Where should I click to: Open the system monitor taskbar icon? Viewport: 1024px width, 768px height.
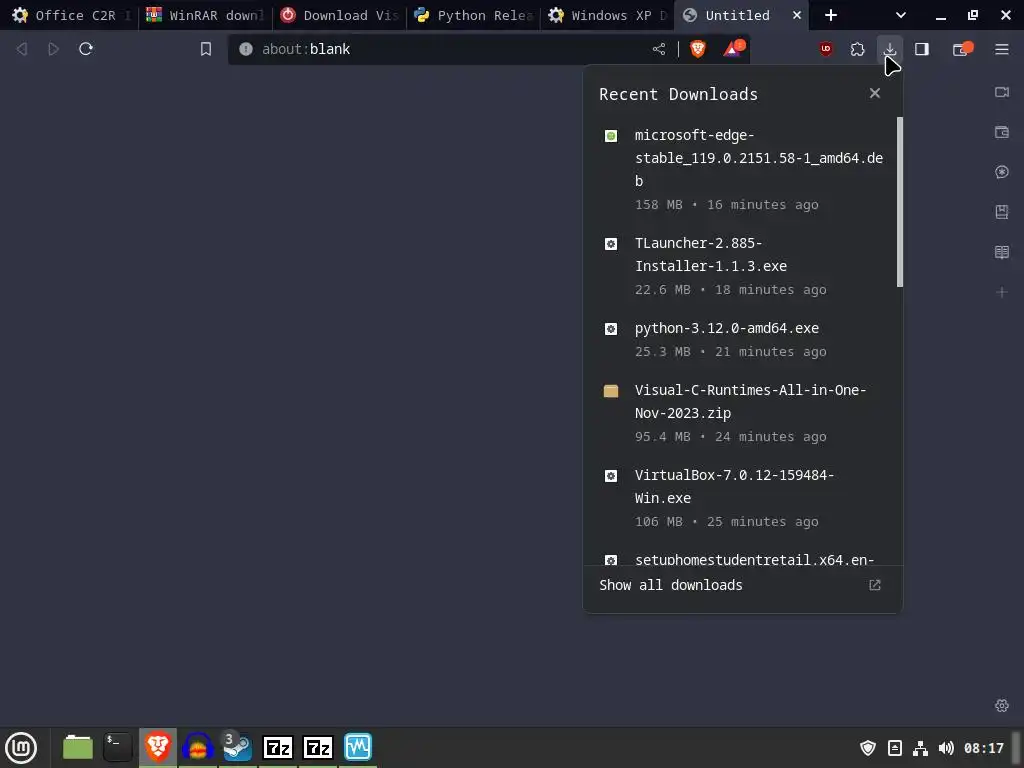358,747
